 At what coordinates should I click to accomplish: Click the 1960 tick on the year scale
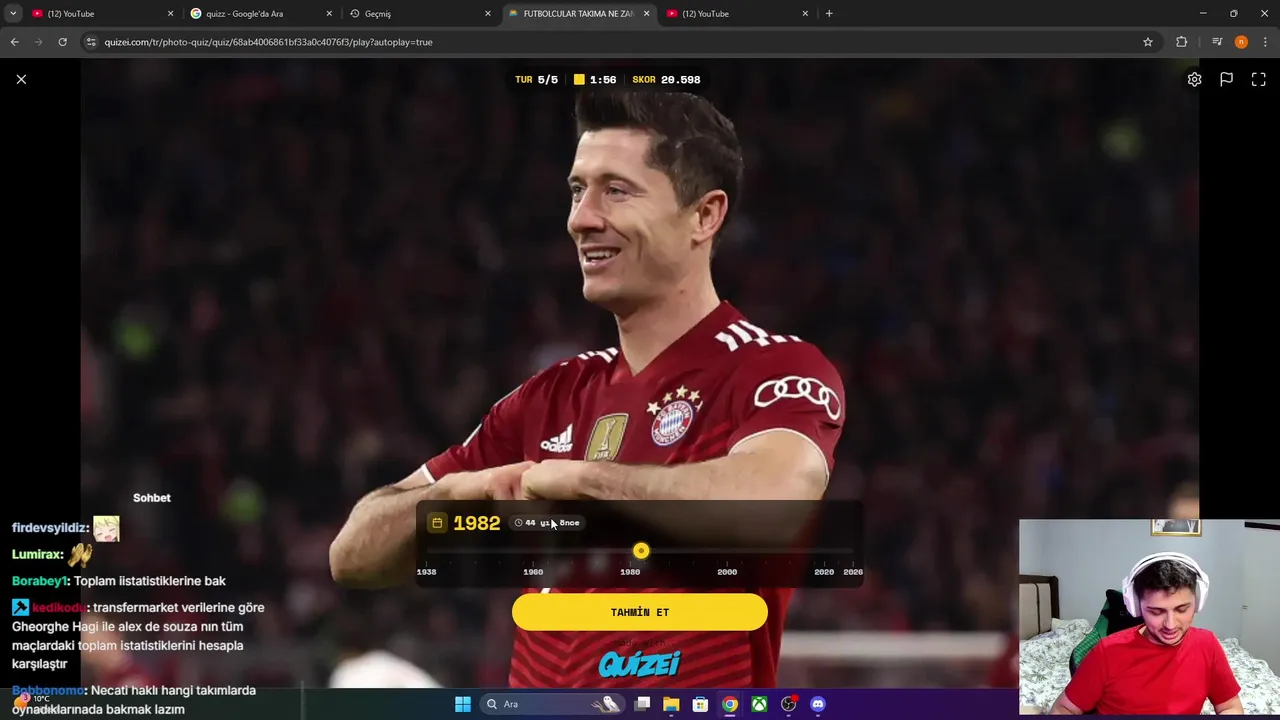point(533,572)
